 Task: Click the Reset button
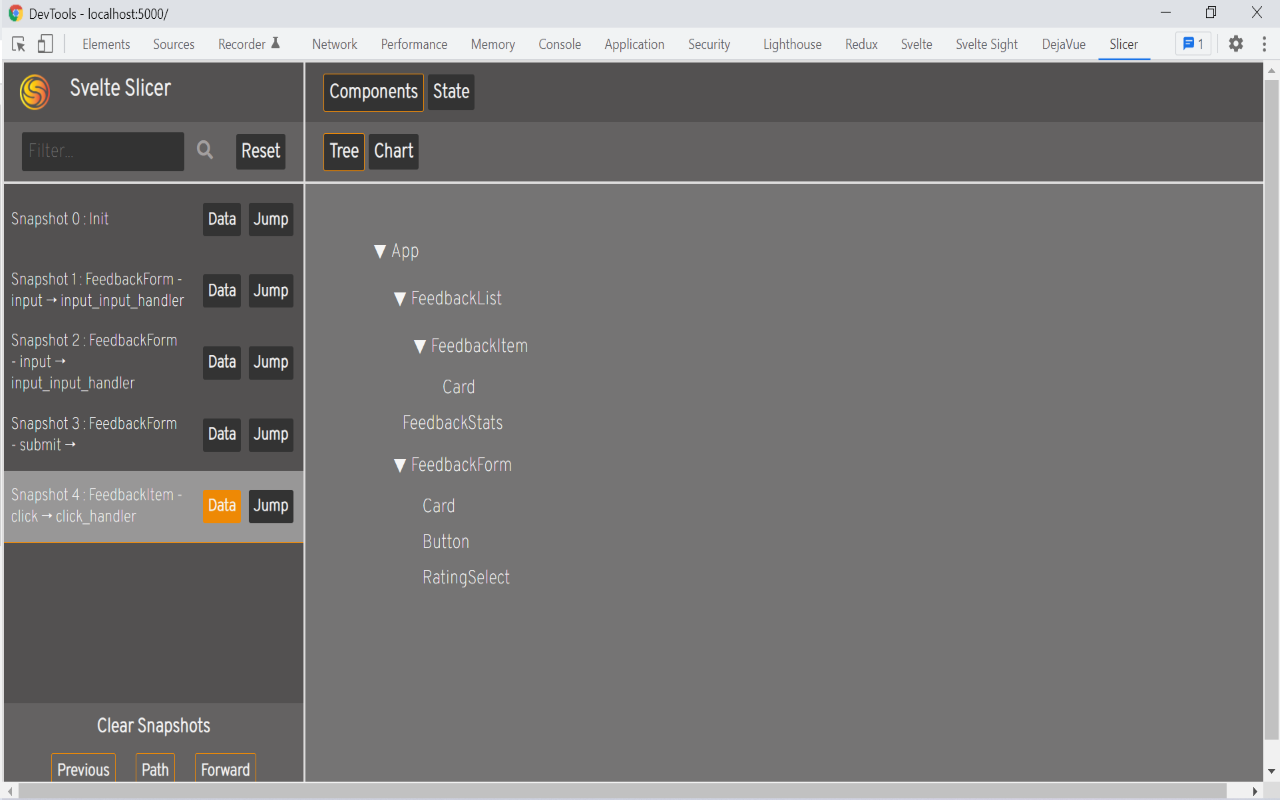coord(261,151)
